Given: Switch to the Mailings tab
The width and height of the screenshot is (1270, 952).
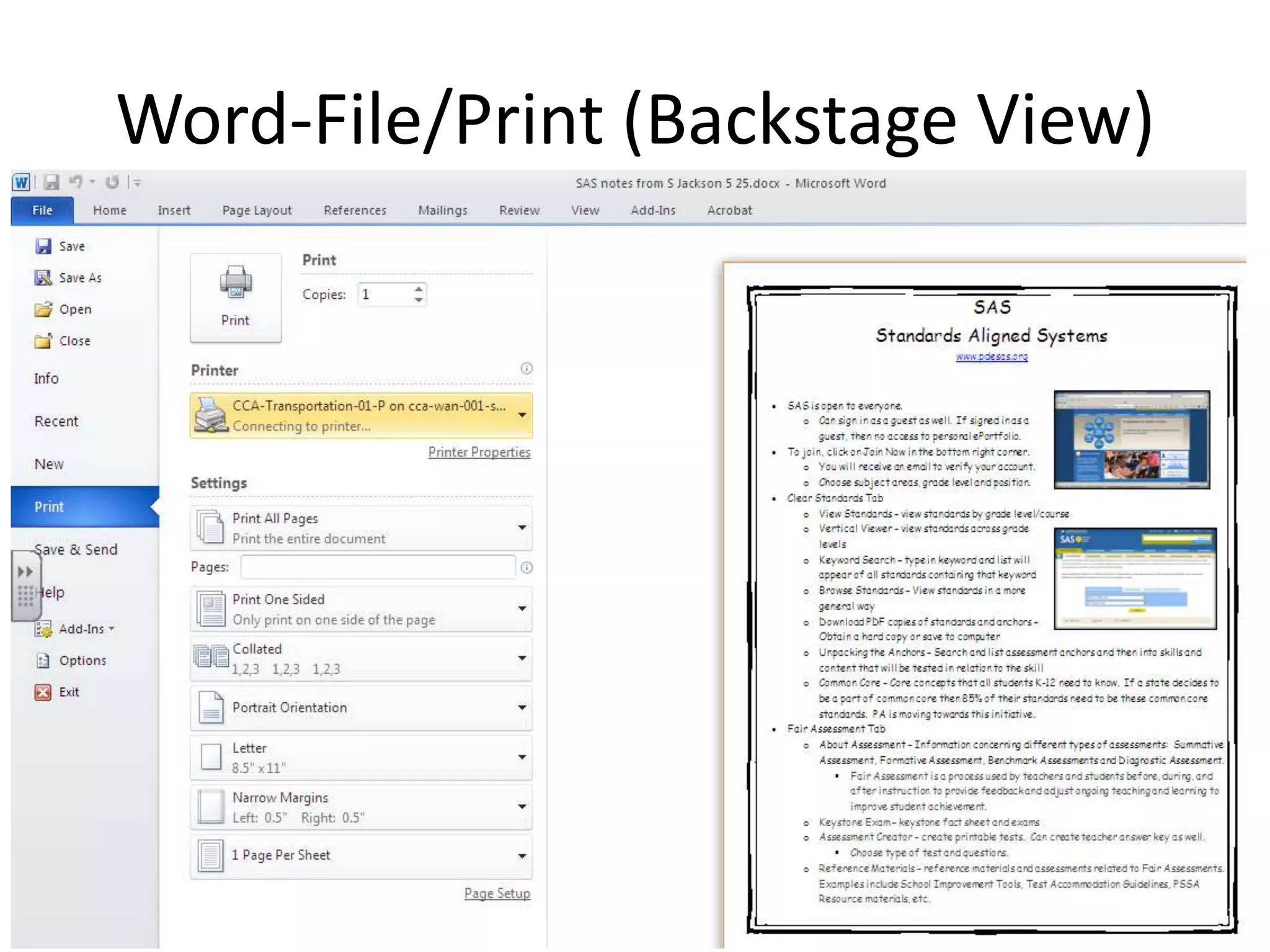Looking at the screenshot, I should (x=443, y=210).
